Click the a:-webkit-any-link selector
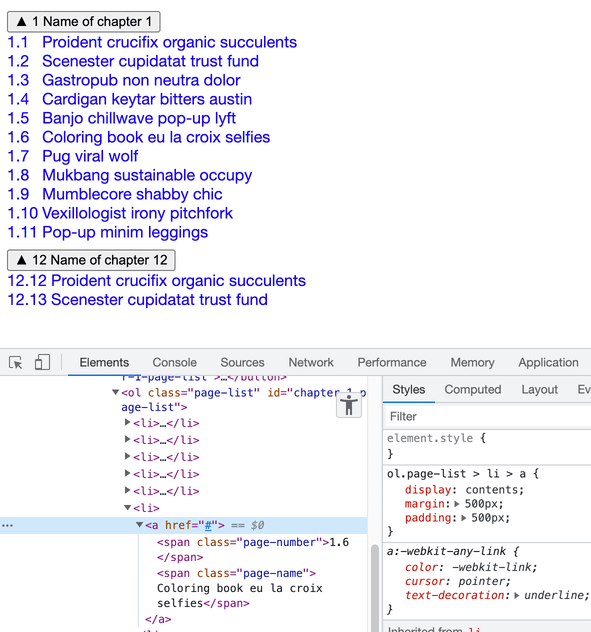Image resolution: width=591 pixels, height=632 pixels. 446,551
